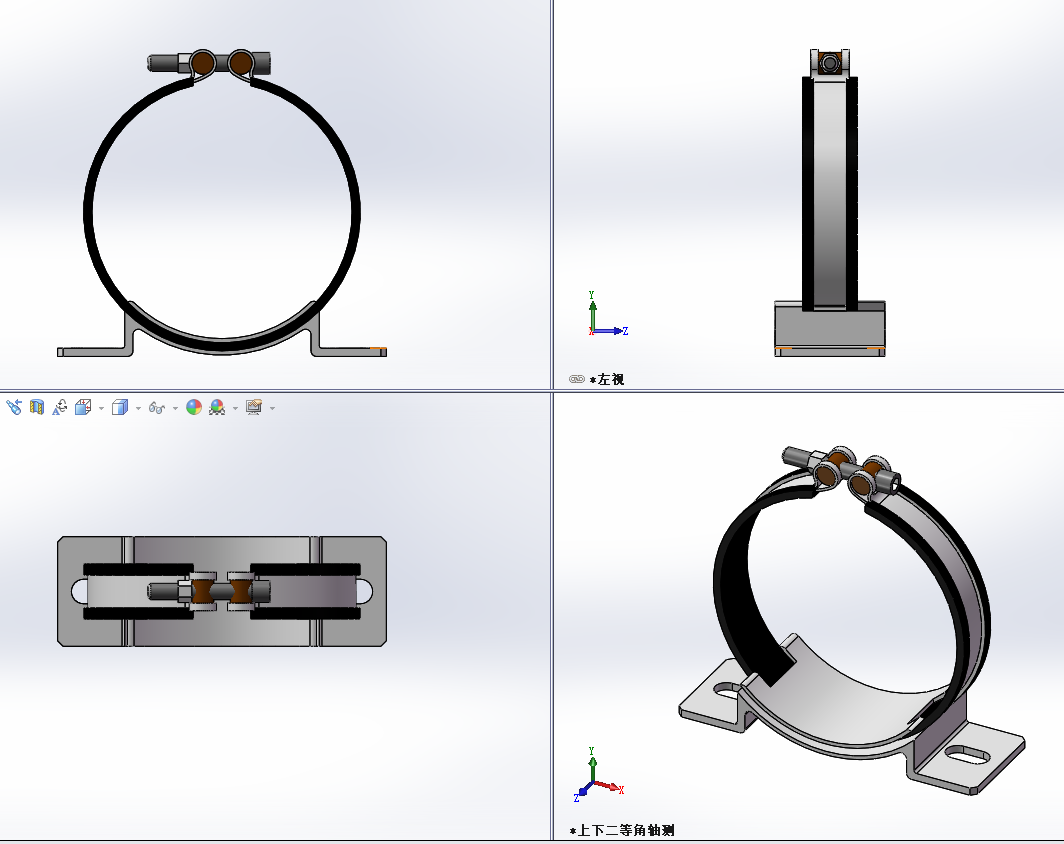The height and width of the screenshot is (844, 1064).
Task: Expand the Apply Scene dropdown arrow
Action: (x=235, y=408)
